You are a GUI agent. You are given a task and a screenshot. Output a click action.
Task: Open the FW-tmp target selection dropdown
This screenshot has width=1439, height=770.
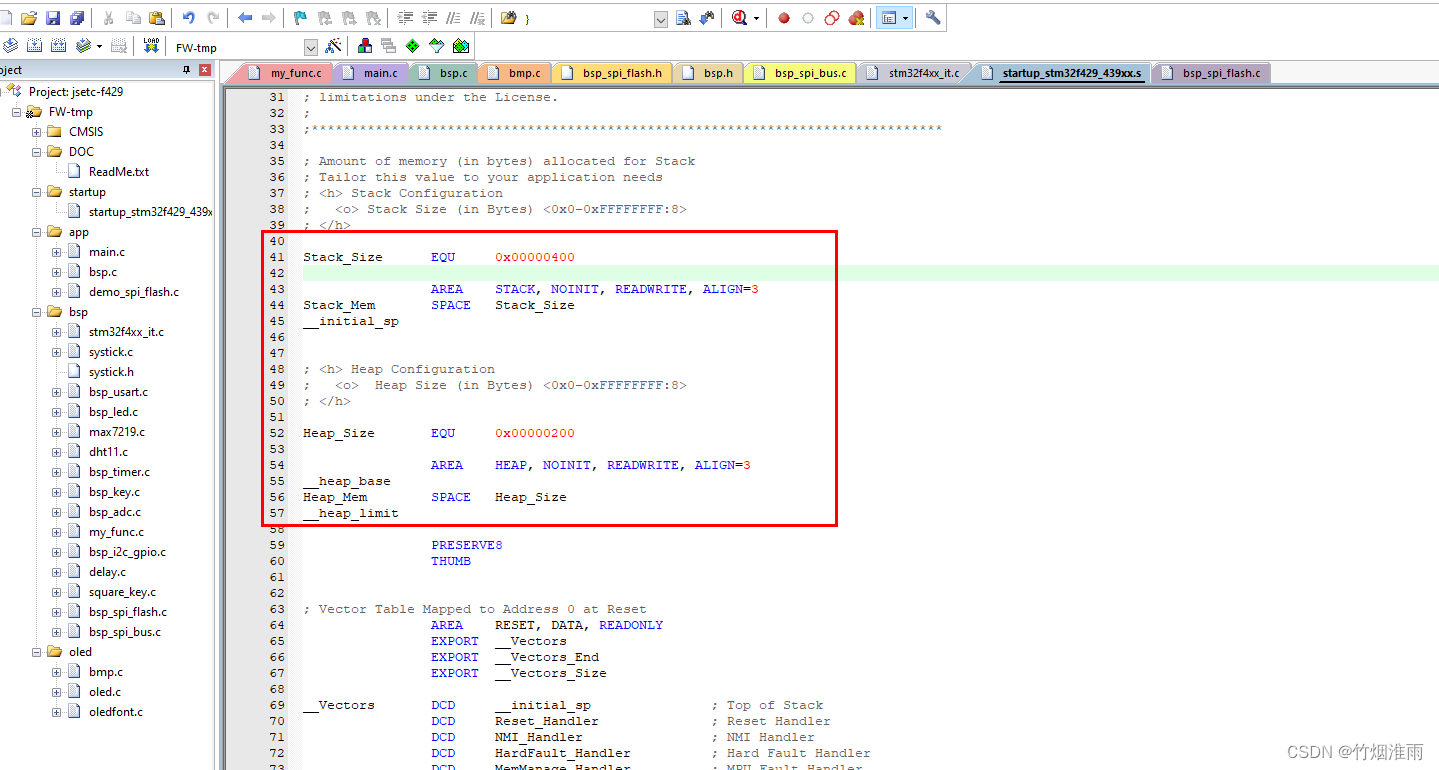point(309,45)
